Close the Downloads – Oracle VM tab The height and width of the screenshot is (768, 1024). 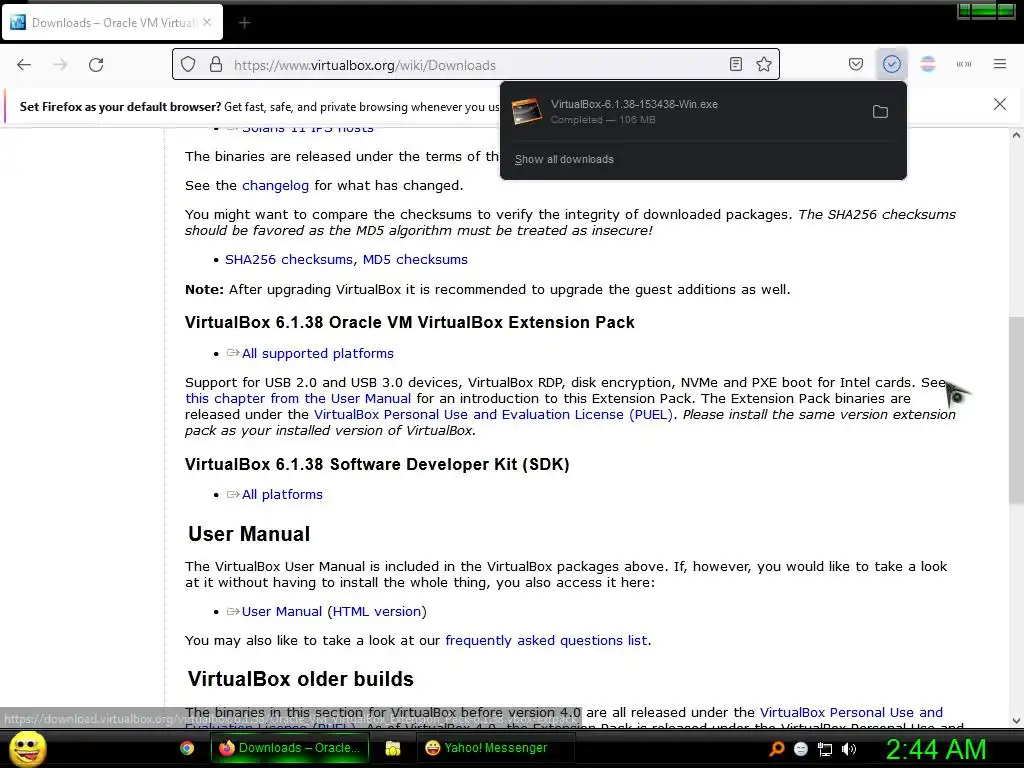point(207,22)
